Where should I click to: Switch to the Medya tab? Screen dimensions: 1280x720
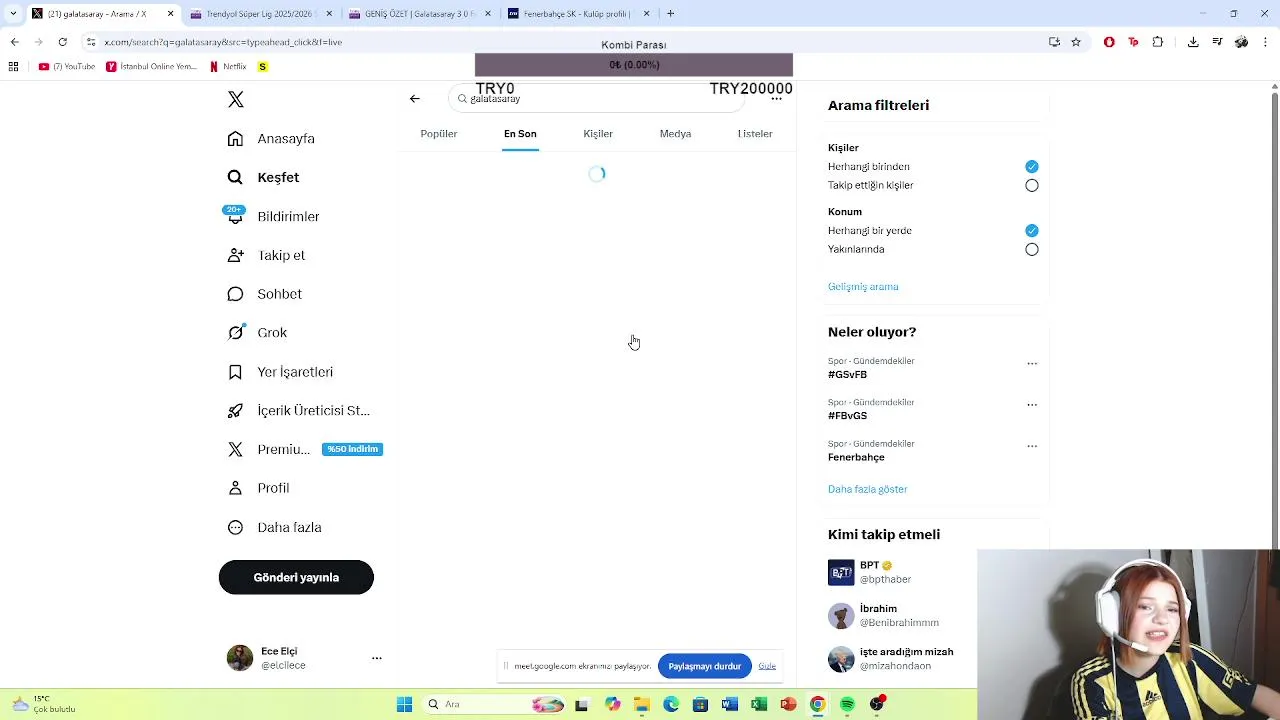click(675, 134)
